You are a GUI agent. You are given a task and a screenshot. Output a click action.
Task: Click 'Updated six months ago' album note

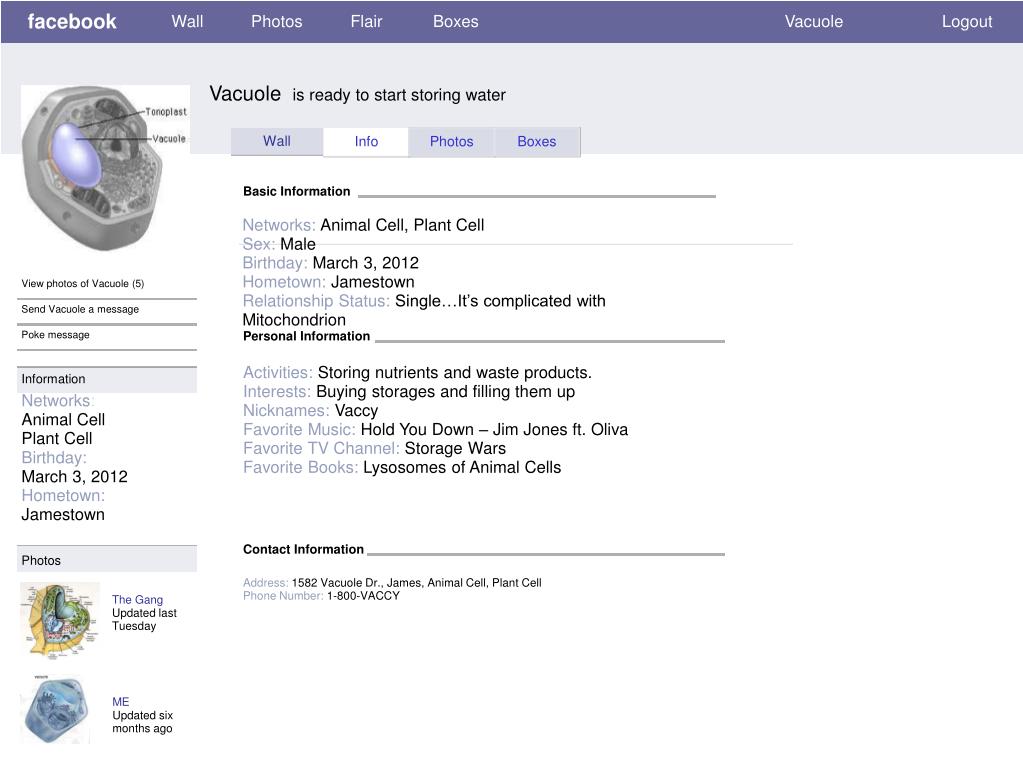click(142, 722)
